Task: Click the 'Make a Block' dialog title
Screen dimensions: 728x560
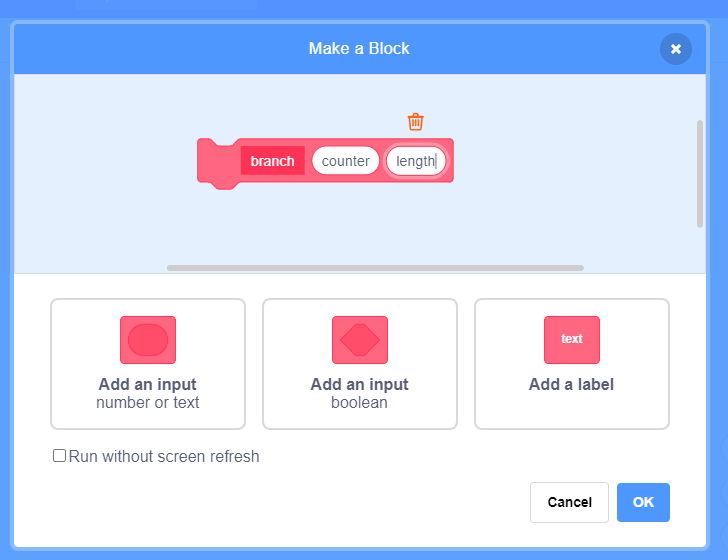Action: pos(359,48)
